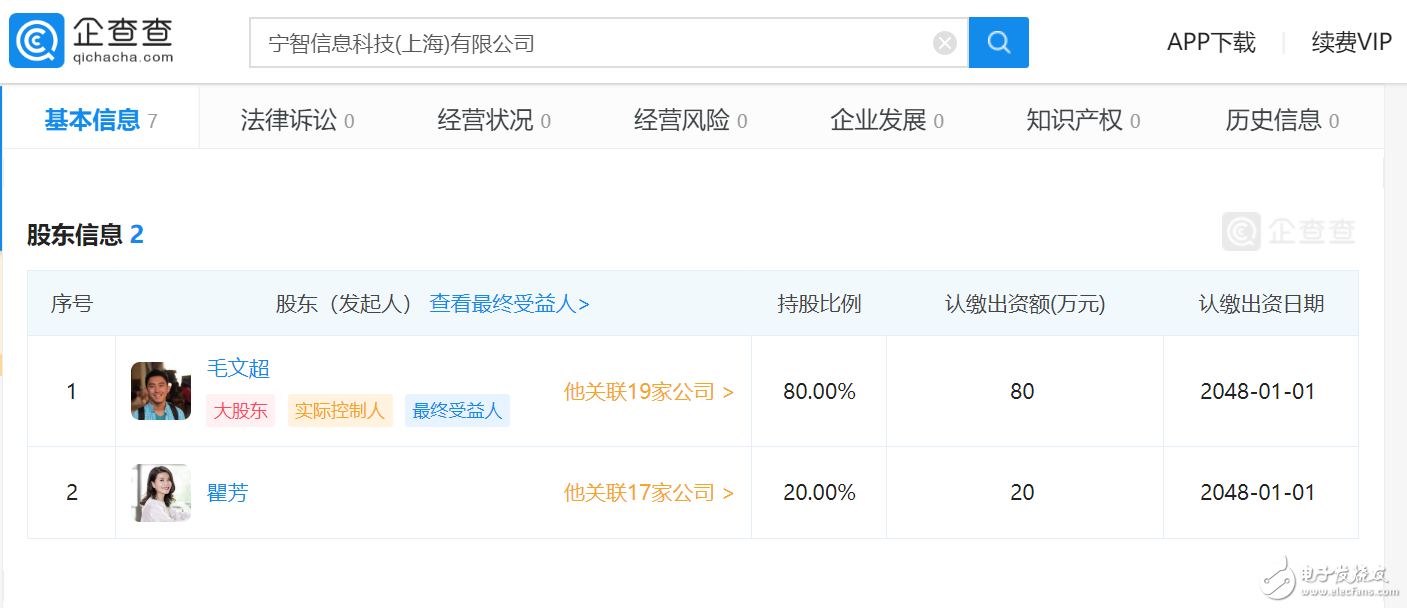Click the 大股东 tag on 毛文超
The height and width of the screenshot is (608, 1407).
point(240,410)
